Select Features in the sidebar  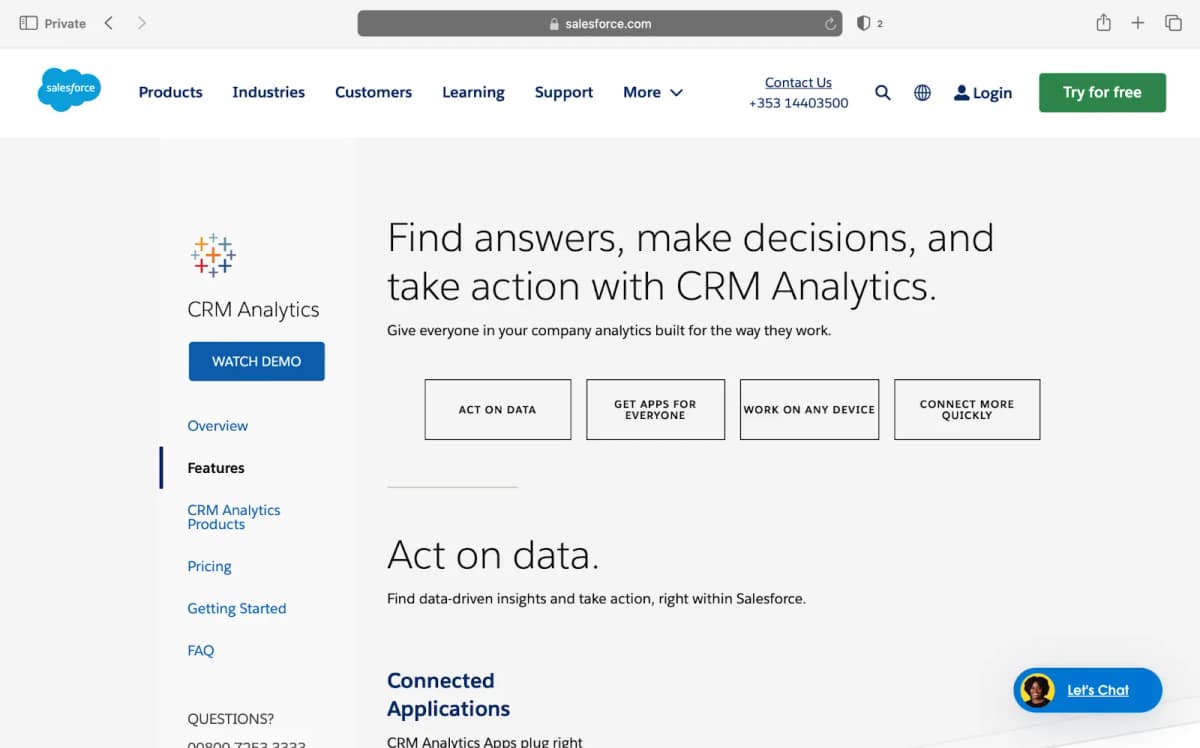pos(216,468)
